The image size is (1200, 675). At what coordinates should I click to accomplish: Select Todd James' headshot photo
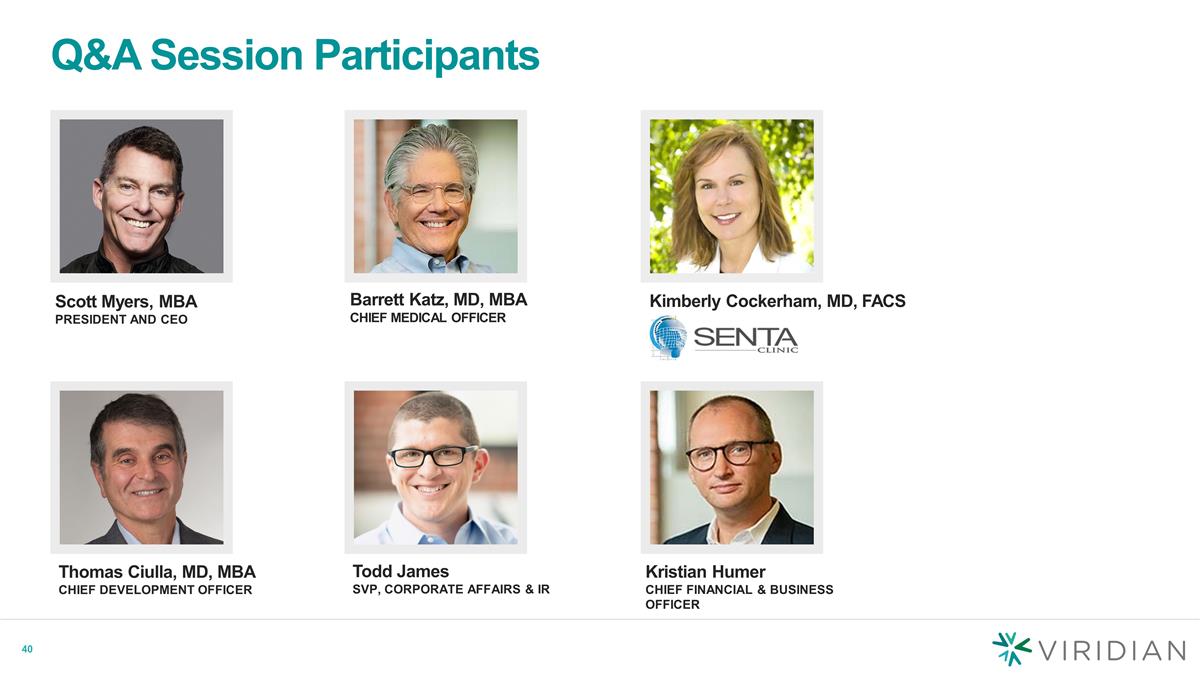pos(436,467)
